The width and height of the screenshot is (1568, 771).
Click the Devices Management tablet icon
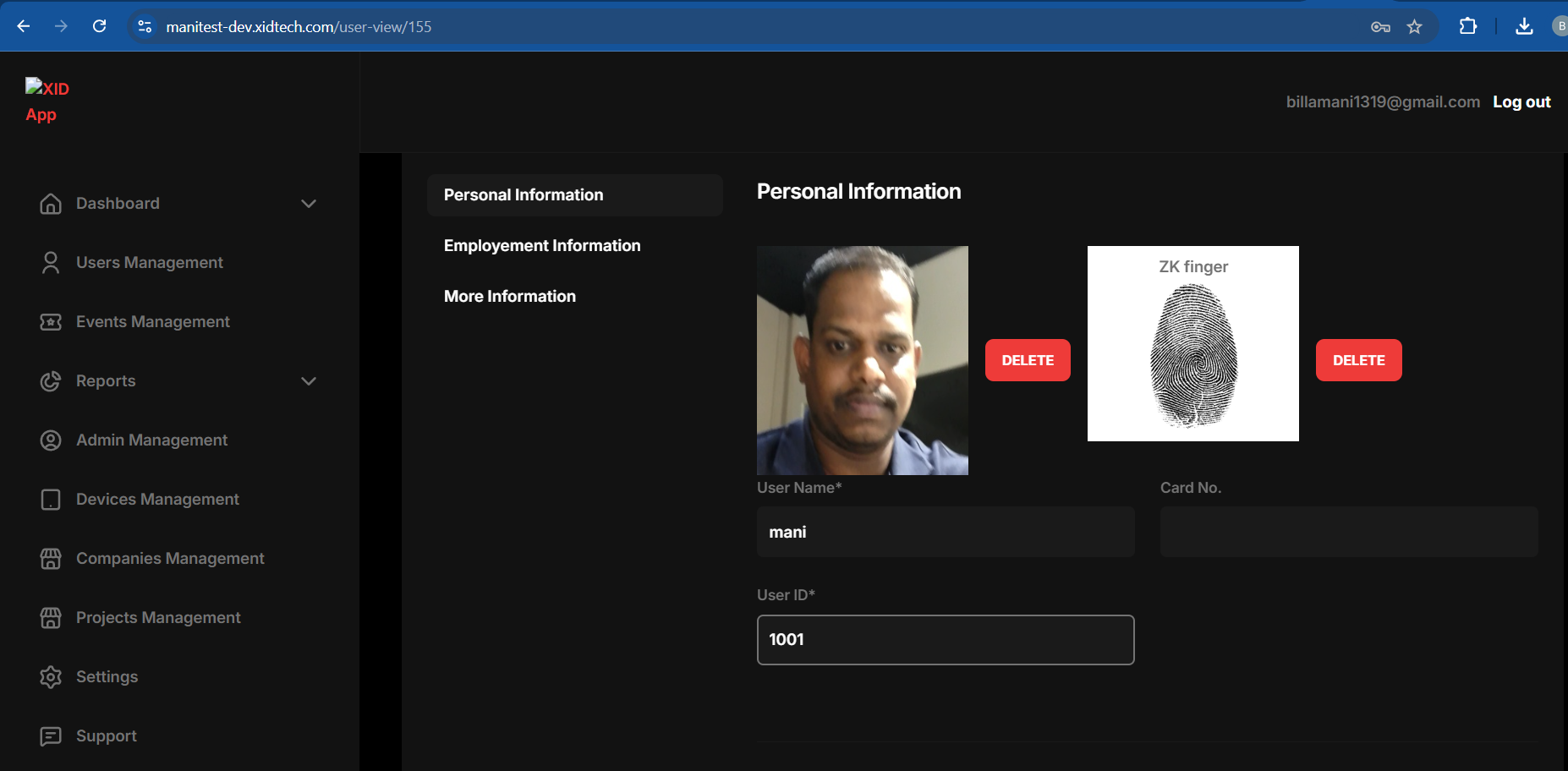click(x=51, y=500)
